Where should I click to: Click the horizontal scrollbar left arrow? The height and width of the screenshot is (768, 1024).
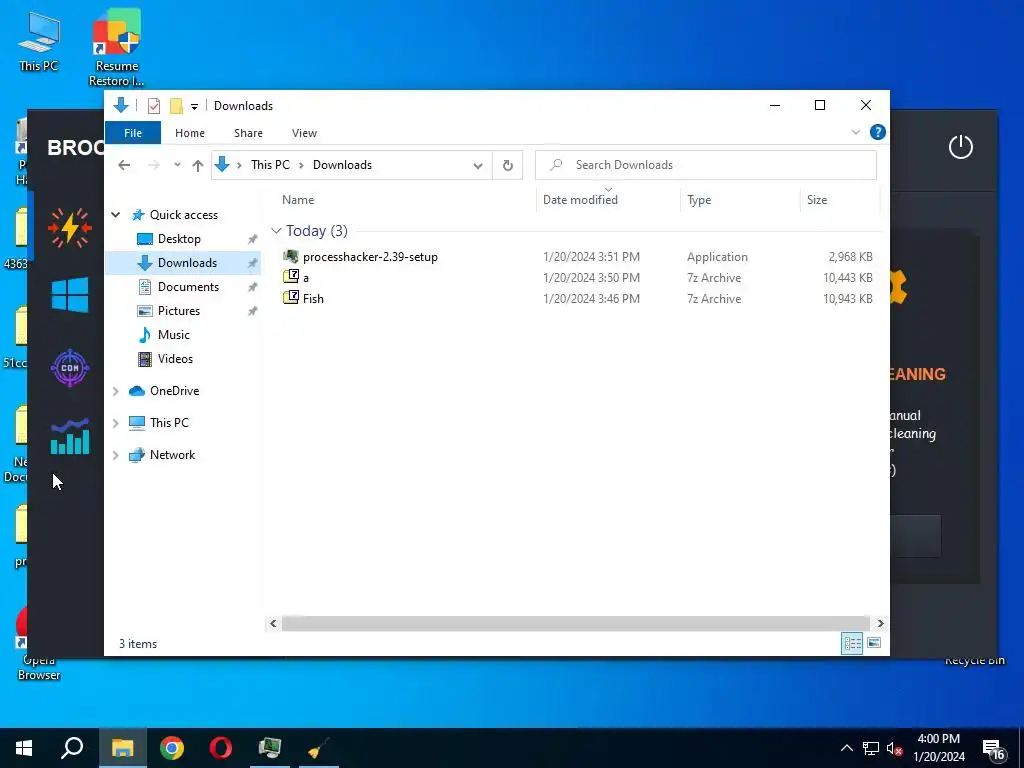tap(273, 624)
